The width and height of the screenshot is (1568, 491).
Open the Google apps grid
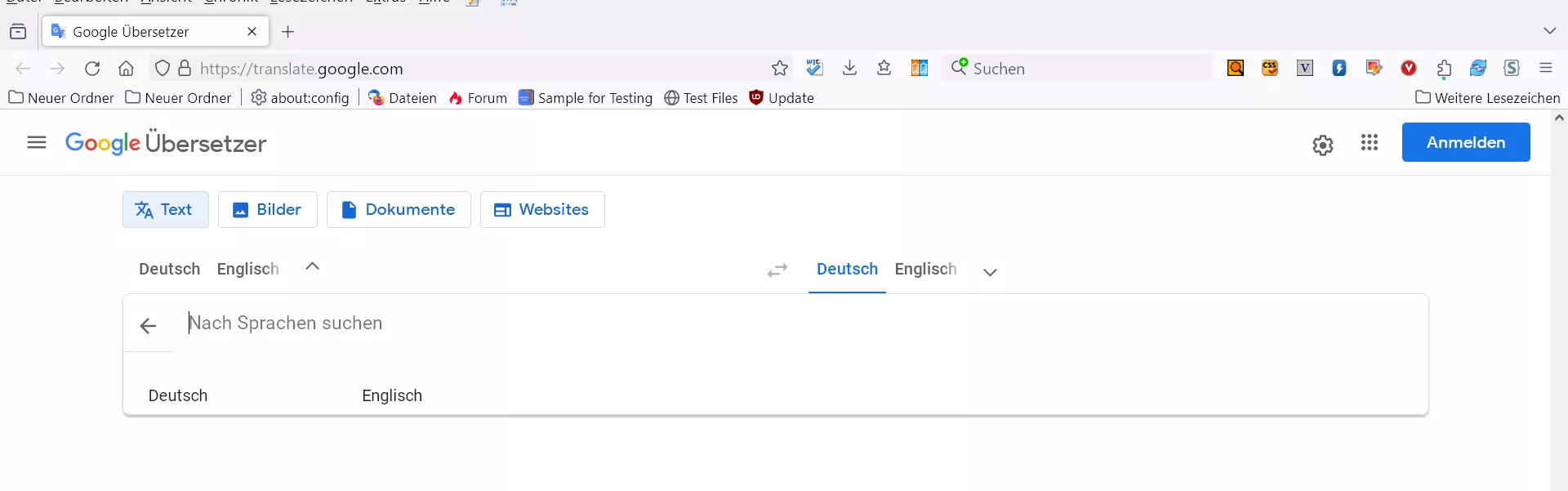click(x=1370, y=143)
